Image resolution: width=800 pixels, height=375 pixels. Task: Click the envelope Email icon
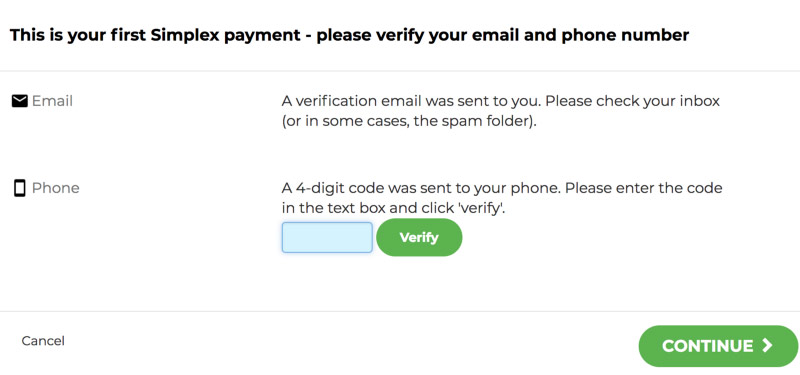point(19,102)
